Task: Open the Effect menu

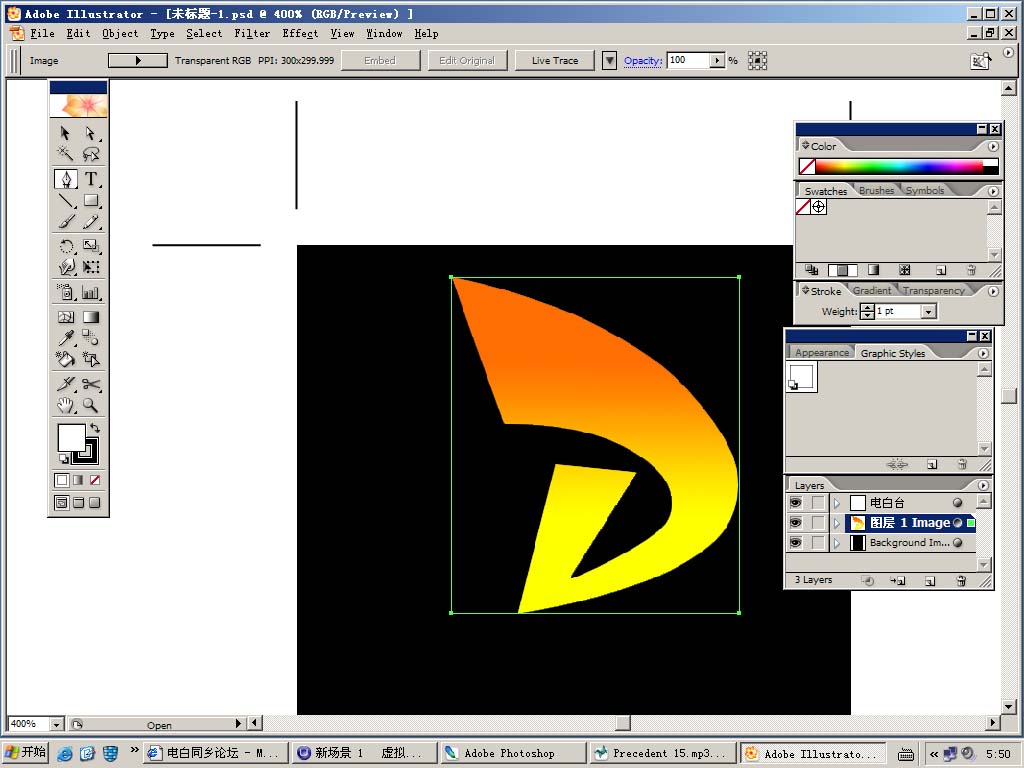Action: [300, 33]
